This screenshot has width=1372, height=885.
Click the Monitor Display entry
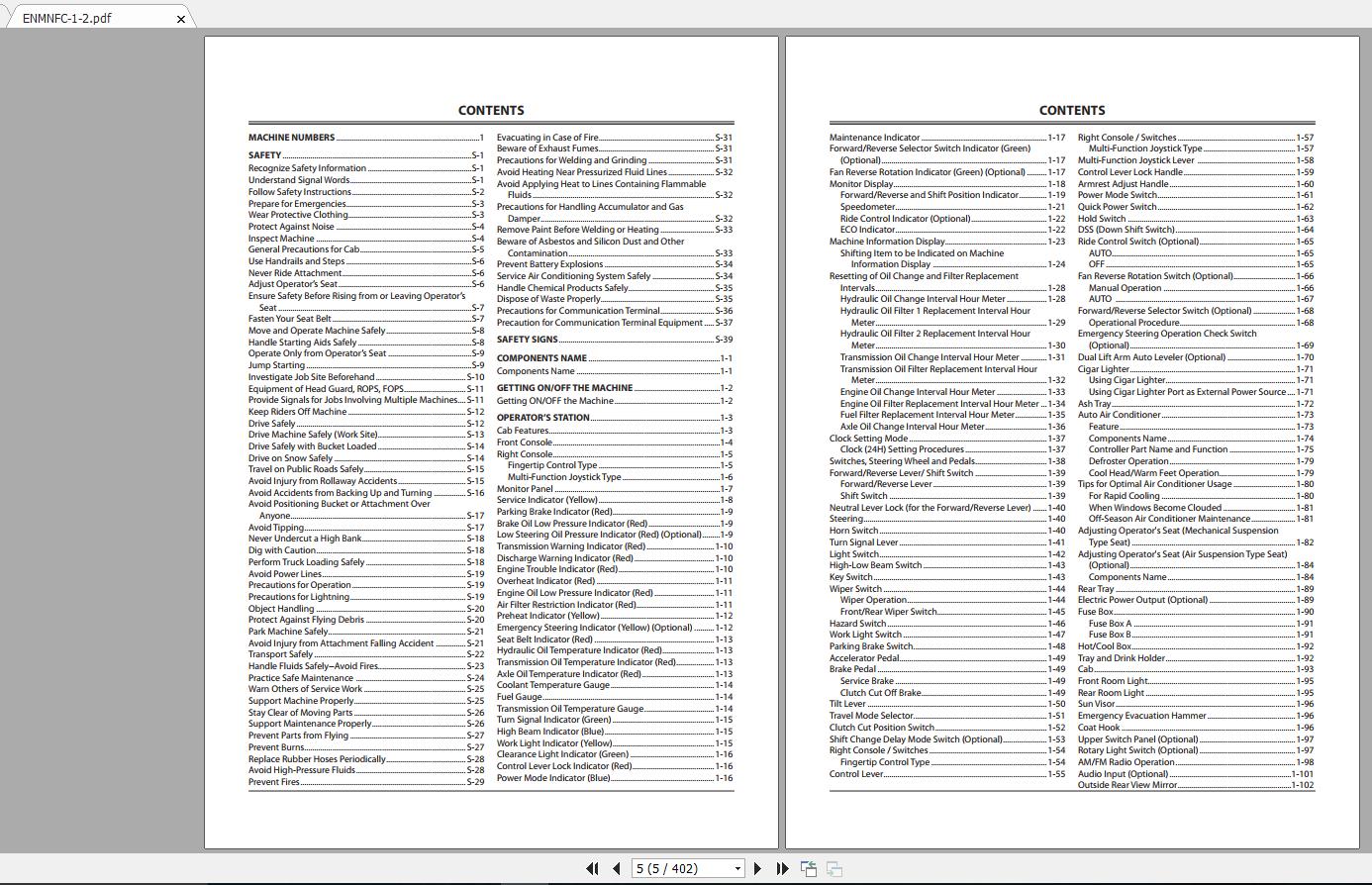(x=947, y=184)
